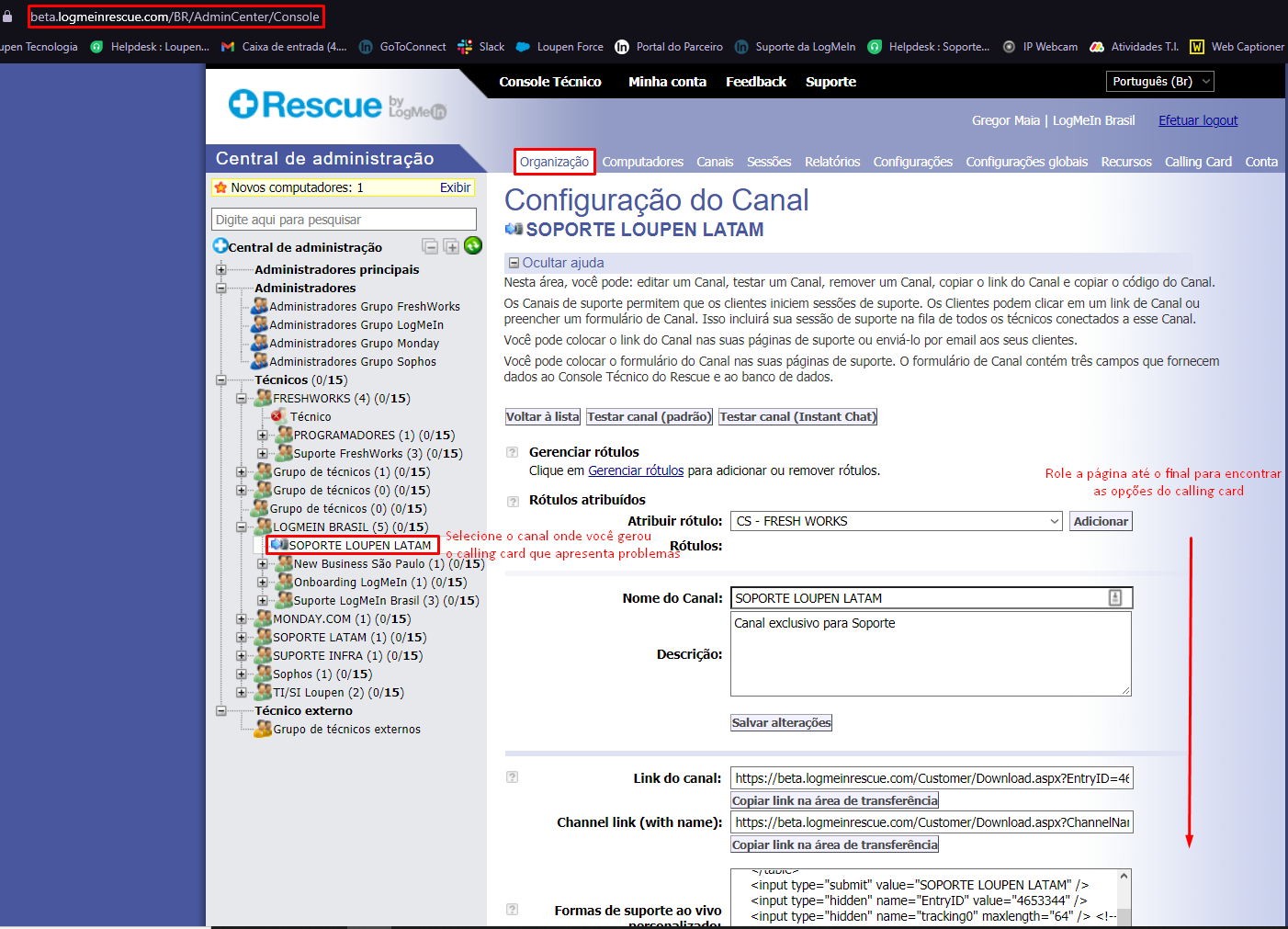Screen dimensions: 1288x929
Task: Collapse the Técnico externo node
Action: [x=220, y=710]
